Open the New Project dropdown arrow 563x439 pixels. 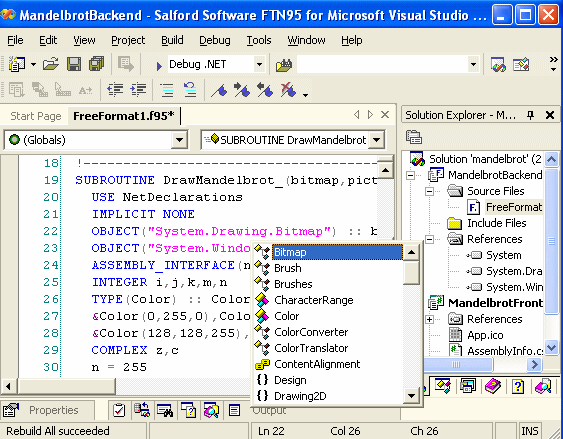pos(33,65)
